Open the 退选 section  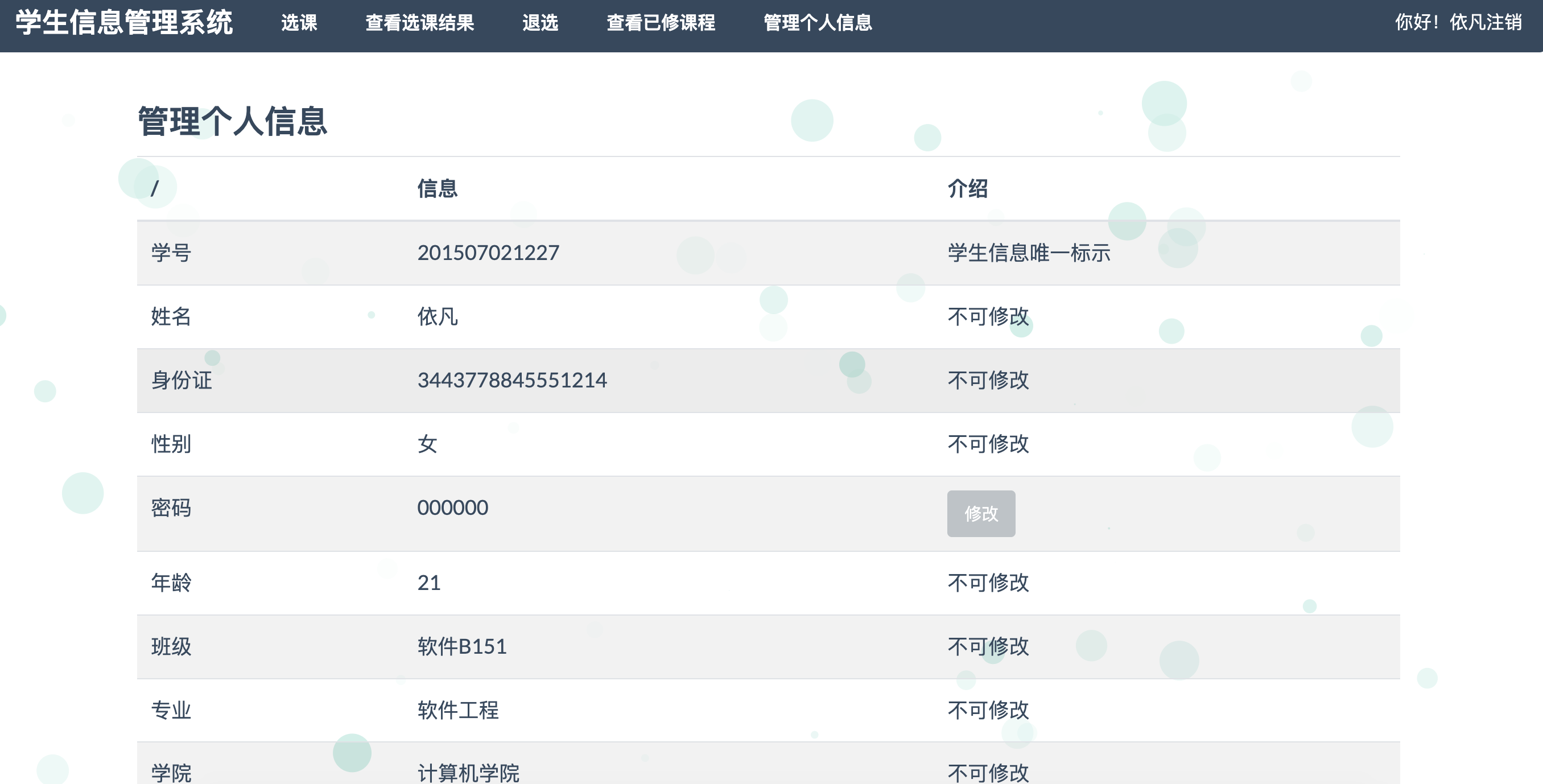541,23
